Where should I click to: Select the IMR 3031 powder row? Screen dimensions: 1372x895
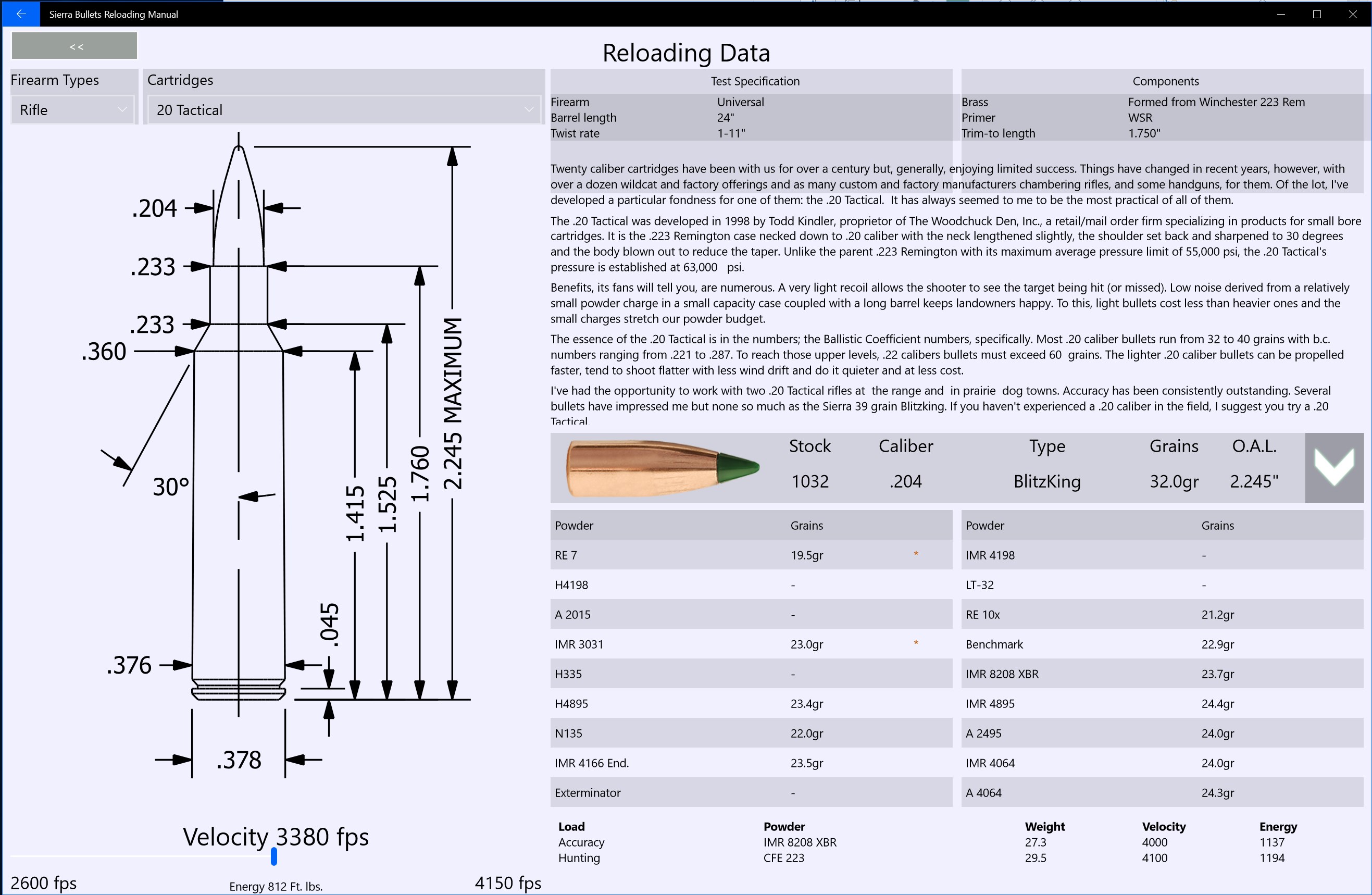[751, 644]
